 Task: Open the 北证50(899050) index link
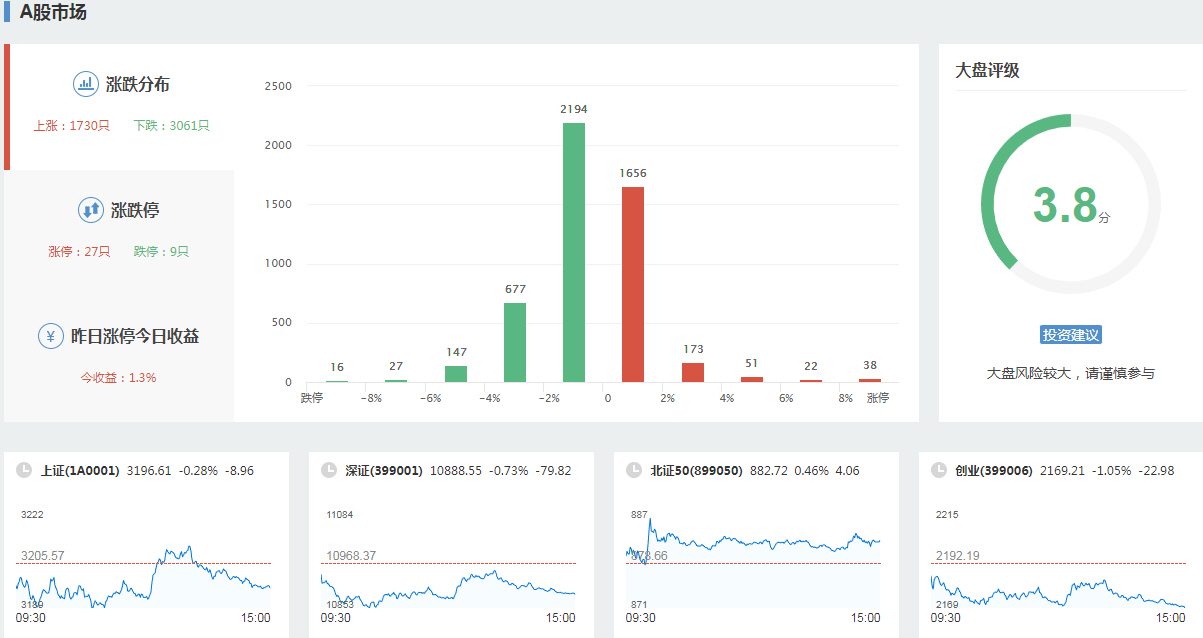coord(696,470)
